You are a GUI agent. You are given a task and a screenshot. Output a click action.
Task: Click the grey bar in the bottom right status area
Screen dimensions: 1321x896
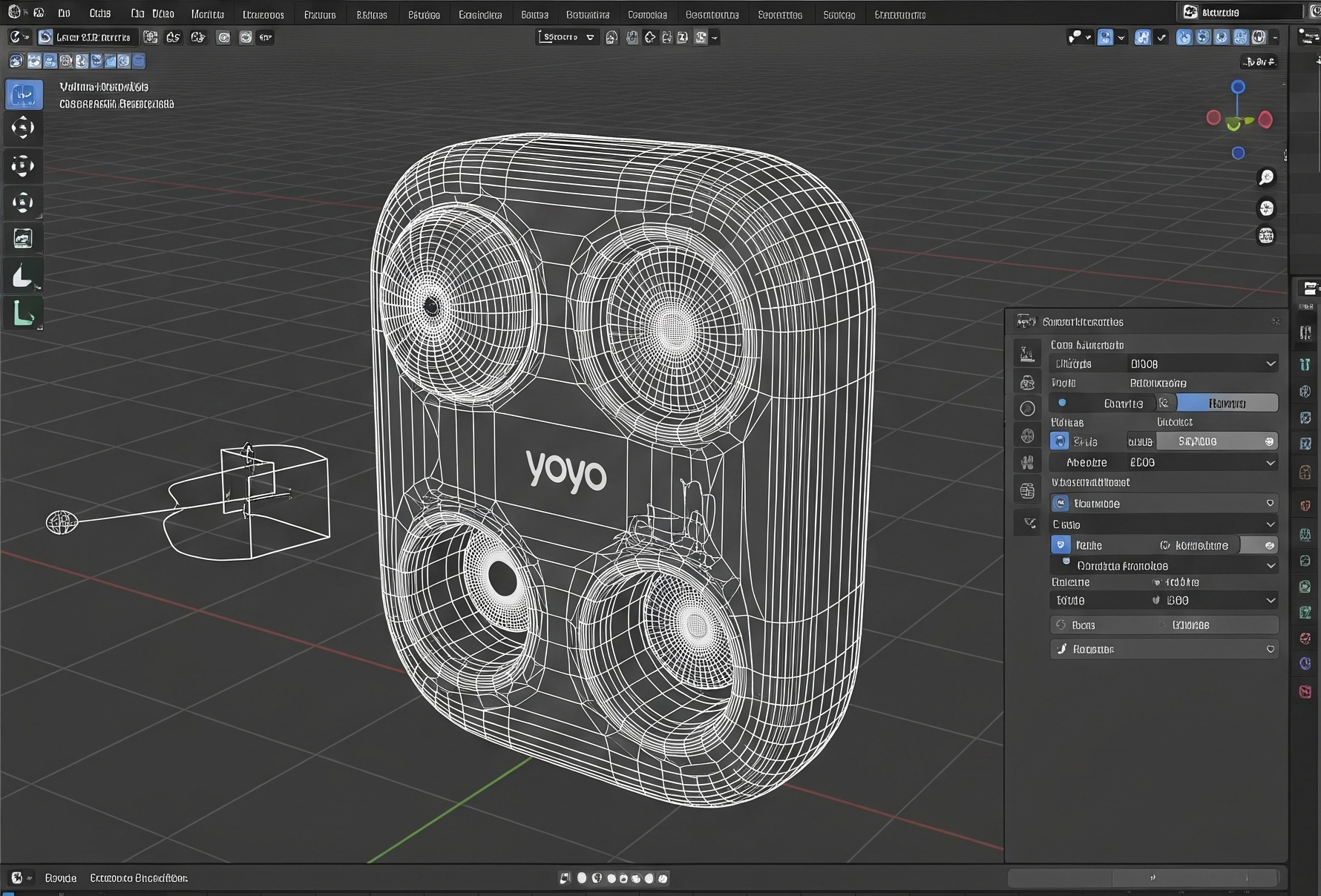point(1144,877)
